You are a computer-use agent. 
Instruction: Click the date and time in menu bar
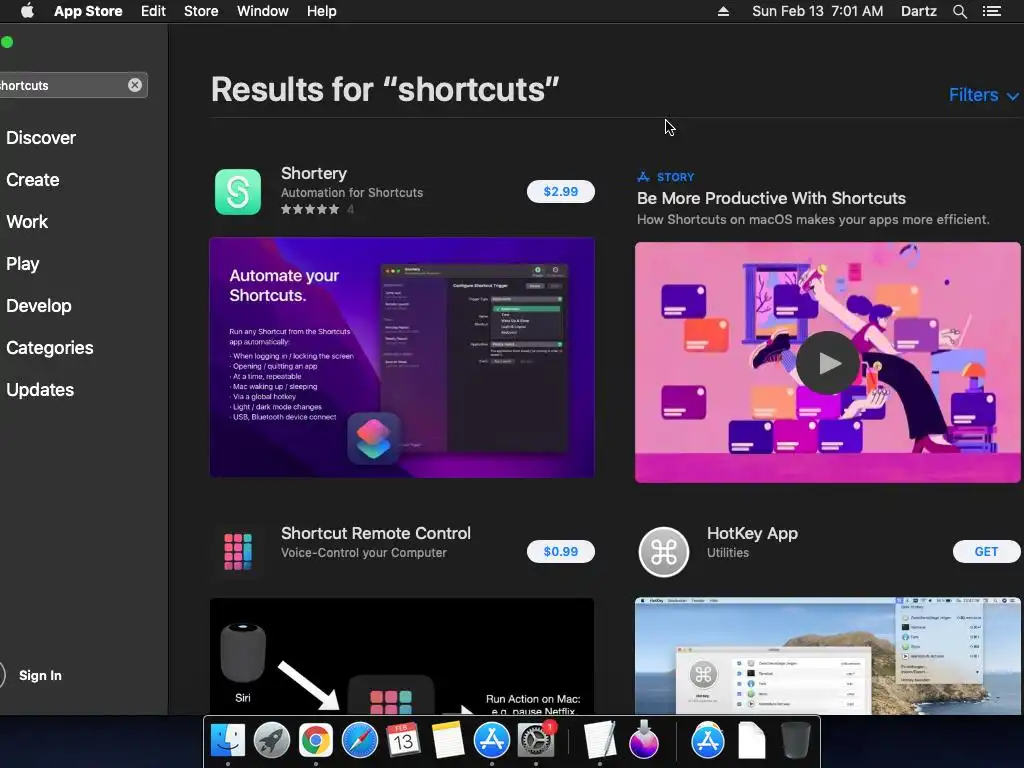(x=818, y=11)
